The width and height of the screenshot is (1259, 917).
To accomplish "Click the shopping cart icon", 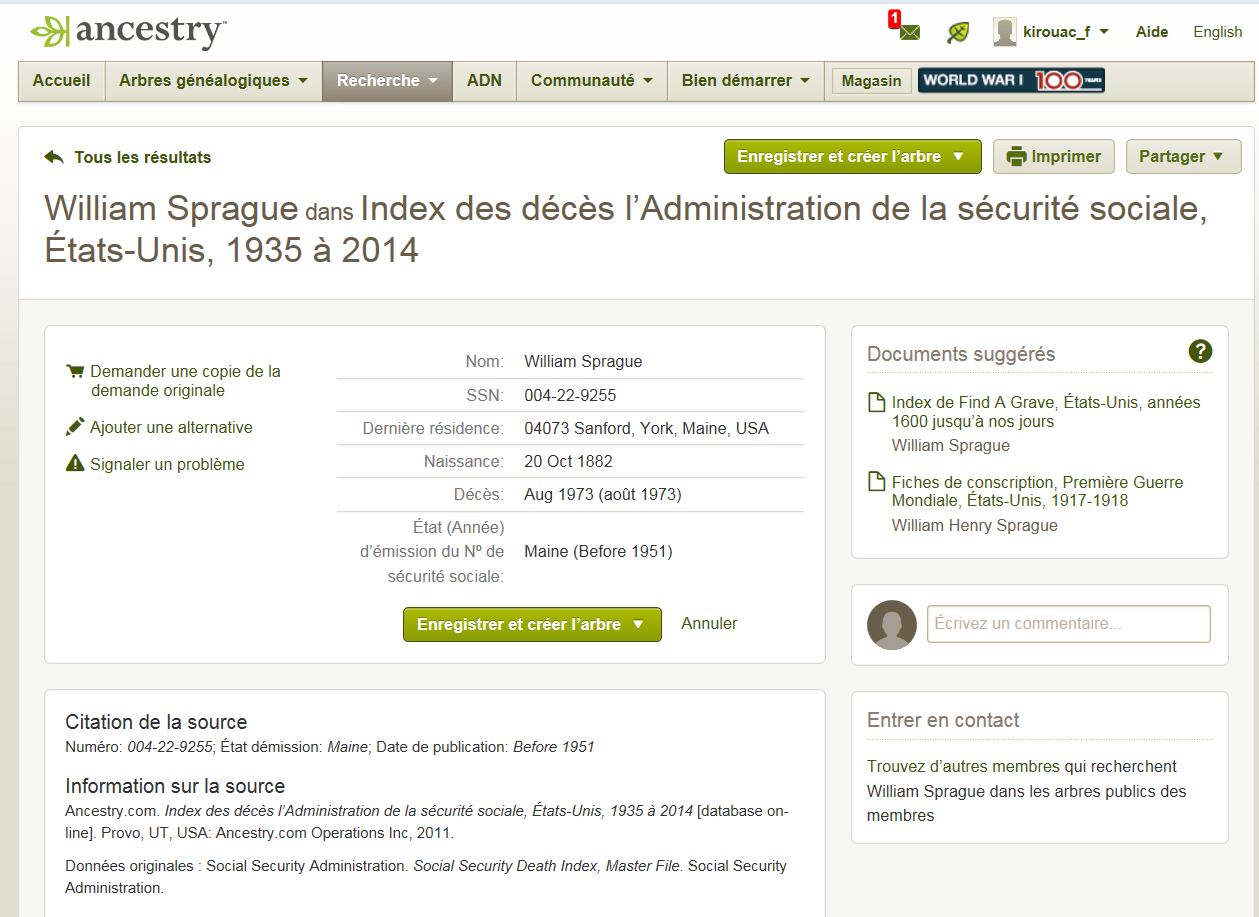I will pos(75,371).
